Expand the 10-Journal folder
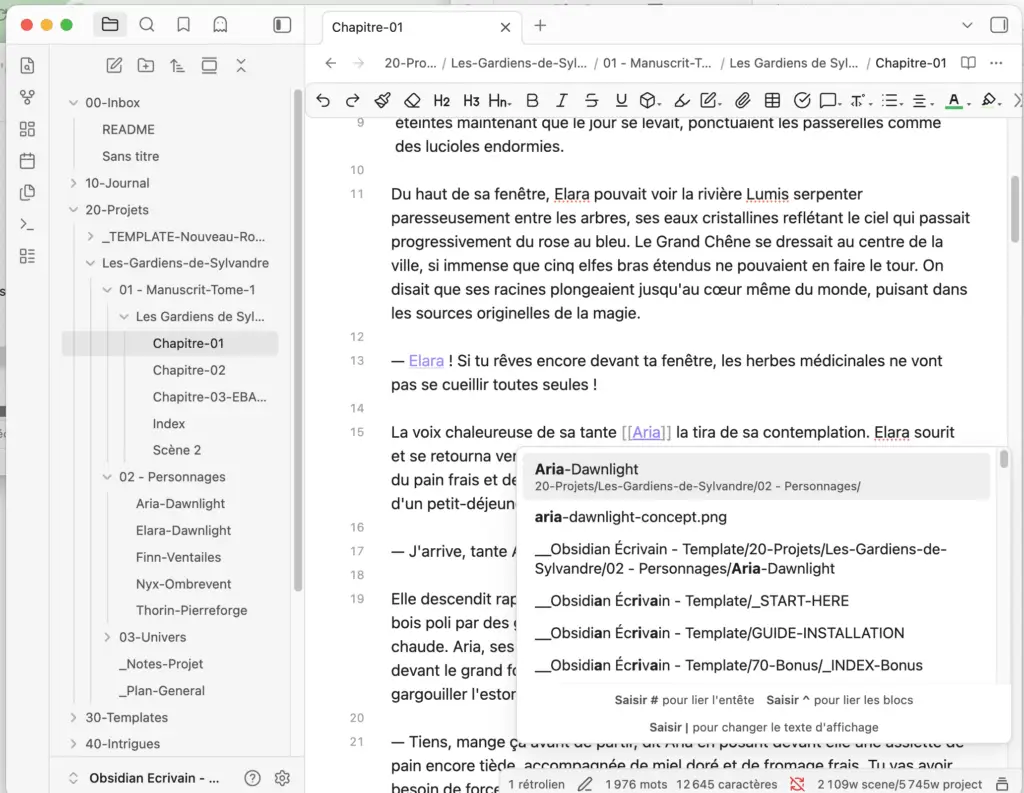Screen dimensions: 1024x793 (x=73, y=183)
